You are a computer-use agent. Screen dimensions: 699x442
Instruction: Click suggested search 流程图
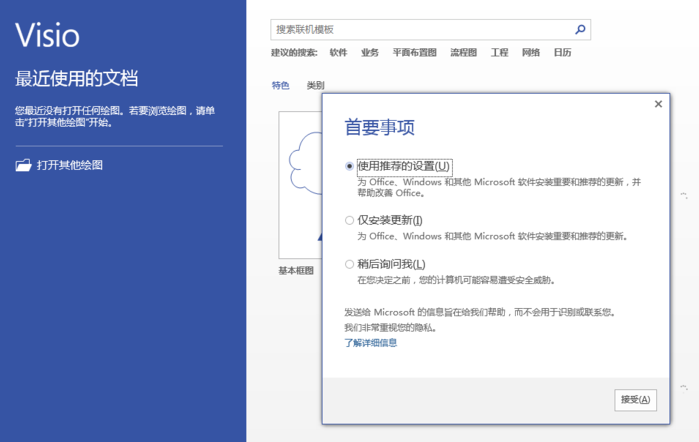click(x=463, y=53)
